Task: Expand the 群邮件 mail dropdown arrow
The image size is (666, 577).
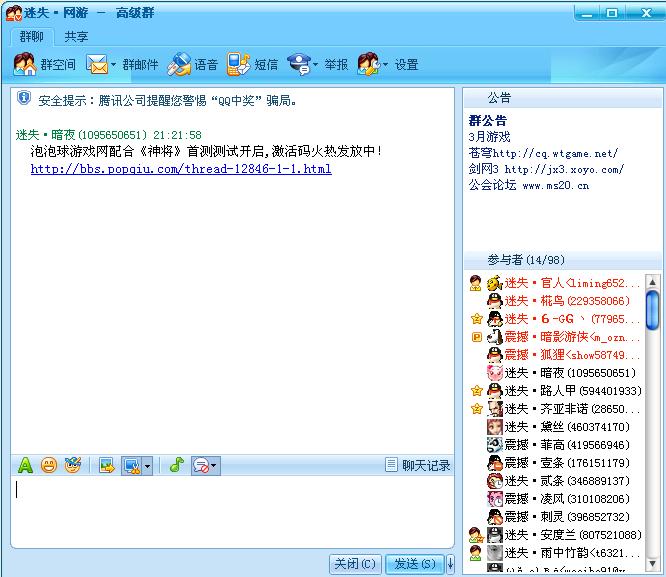Action: click(x=114, y=65)
